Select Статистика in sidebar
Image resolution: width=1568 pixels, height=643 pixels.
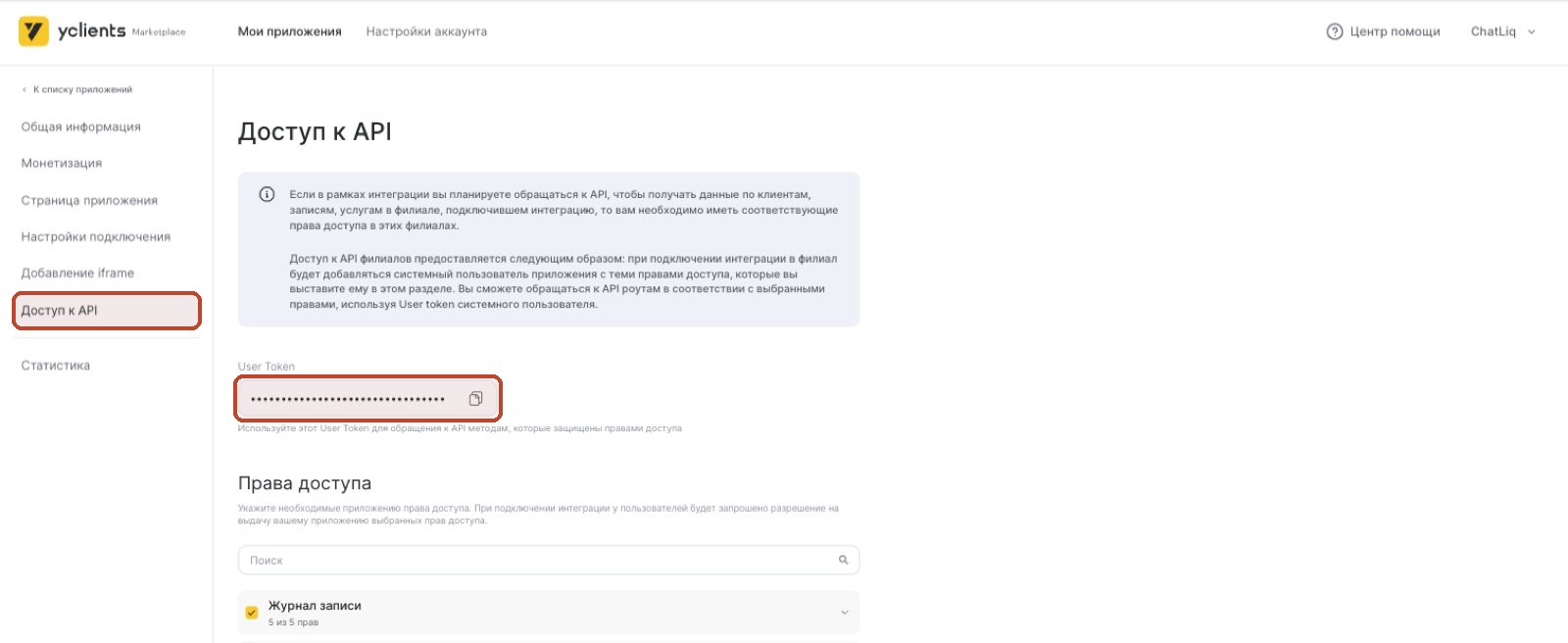[x=56, y=365]
